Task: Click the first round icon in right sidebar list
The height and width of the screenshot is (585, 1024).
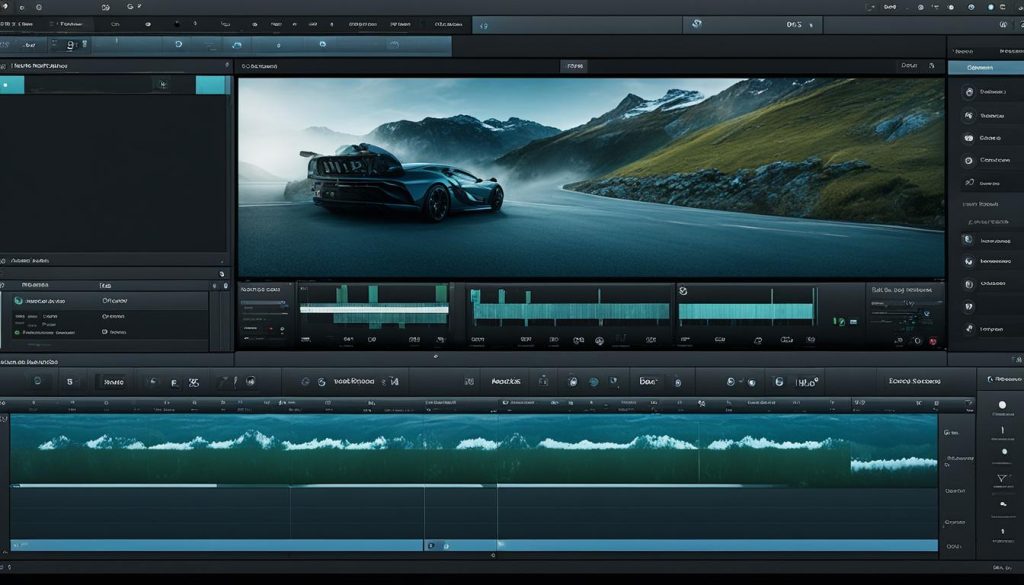Action: [x=969, y=93]
